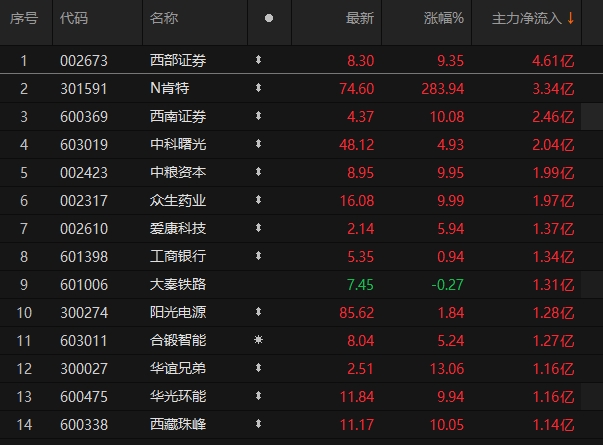Click the circle dot column header

pos(269,18)
